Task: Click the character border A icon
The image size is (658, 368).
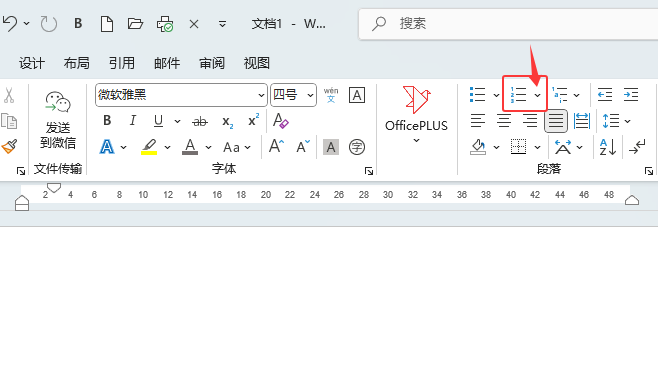Action: click(357, 95)
